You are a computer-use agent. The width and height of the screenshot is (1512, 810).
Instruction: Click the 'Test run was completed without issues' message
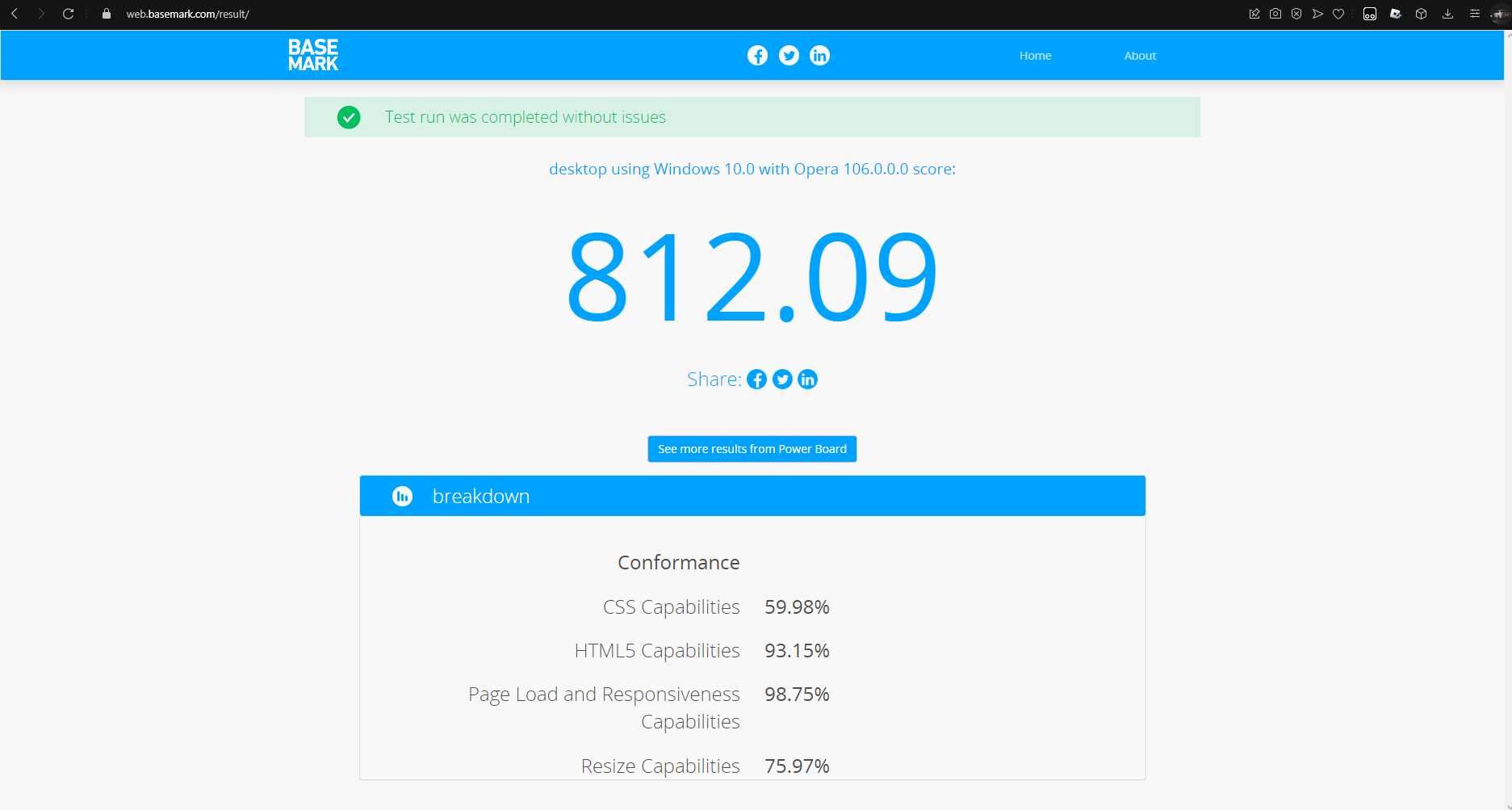point(526,117)
